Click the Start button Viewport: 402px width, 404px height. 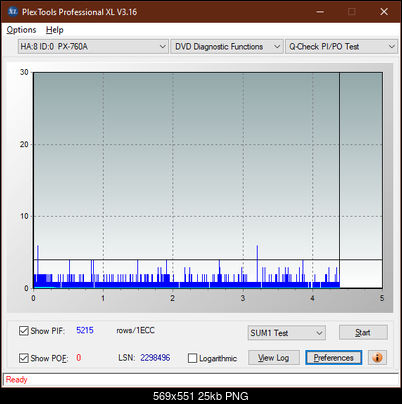coord(363,332)
